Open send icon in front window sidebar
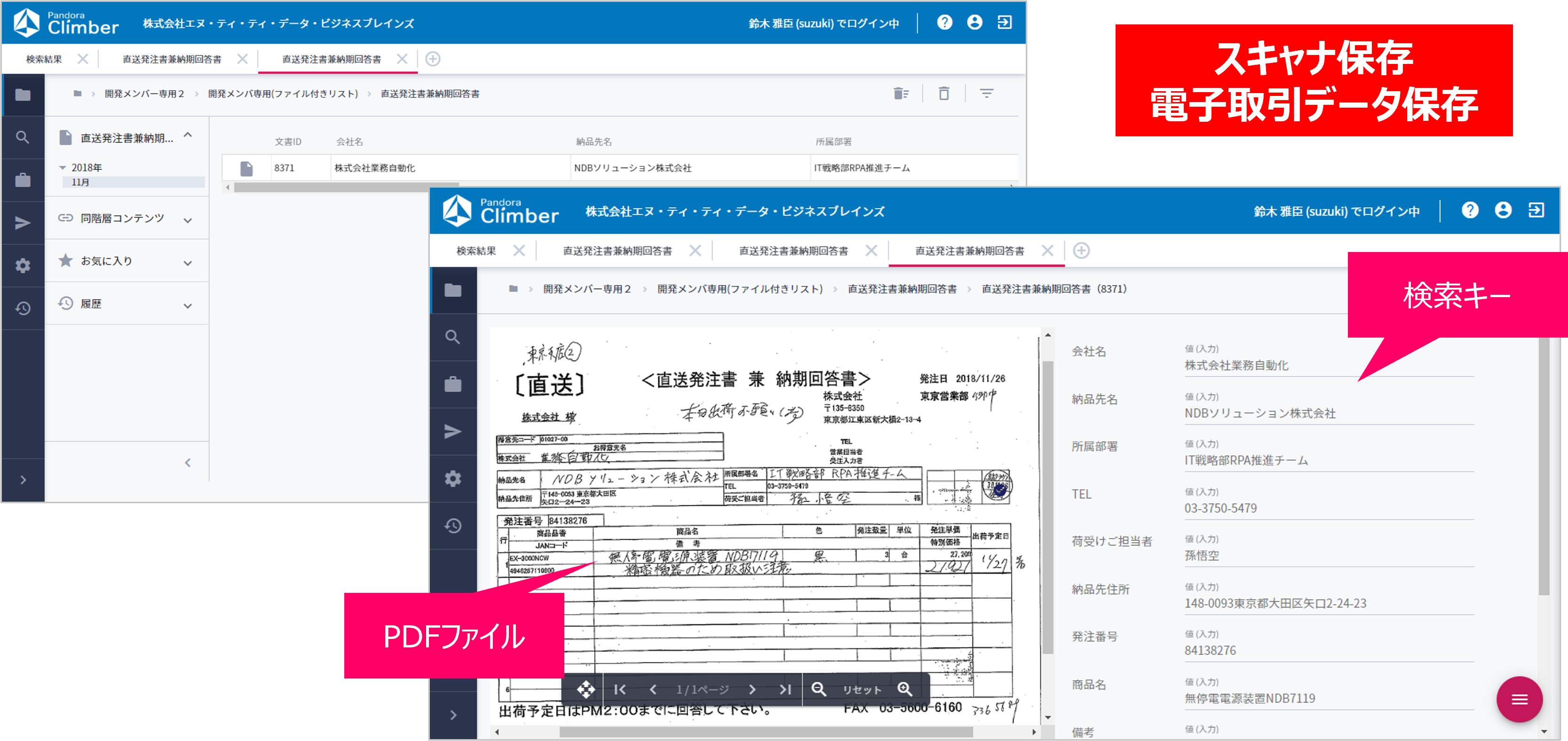The width and height of the screenshot is (1568, 741). click(453, 431)
